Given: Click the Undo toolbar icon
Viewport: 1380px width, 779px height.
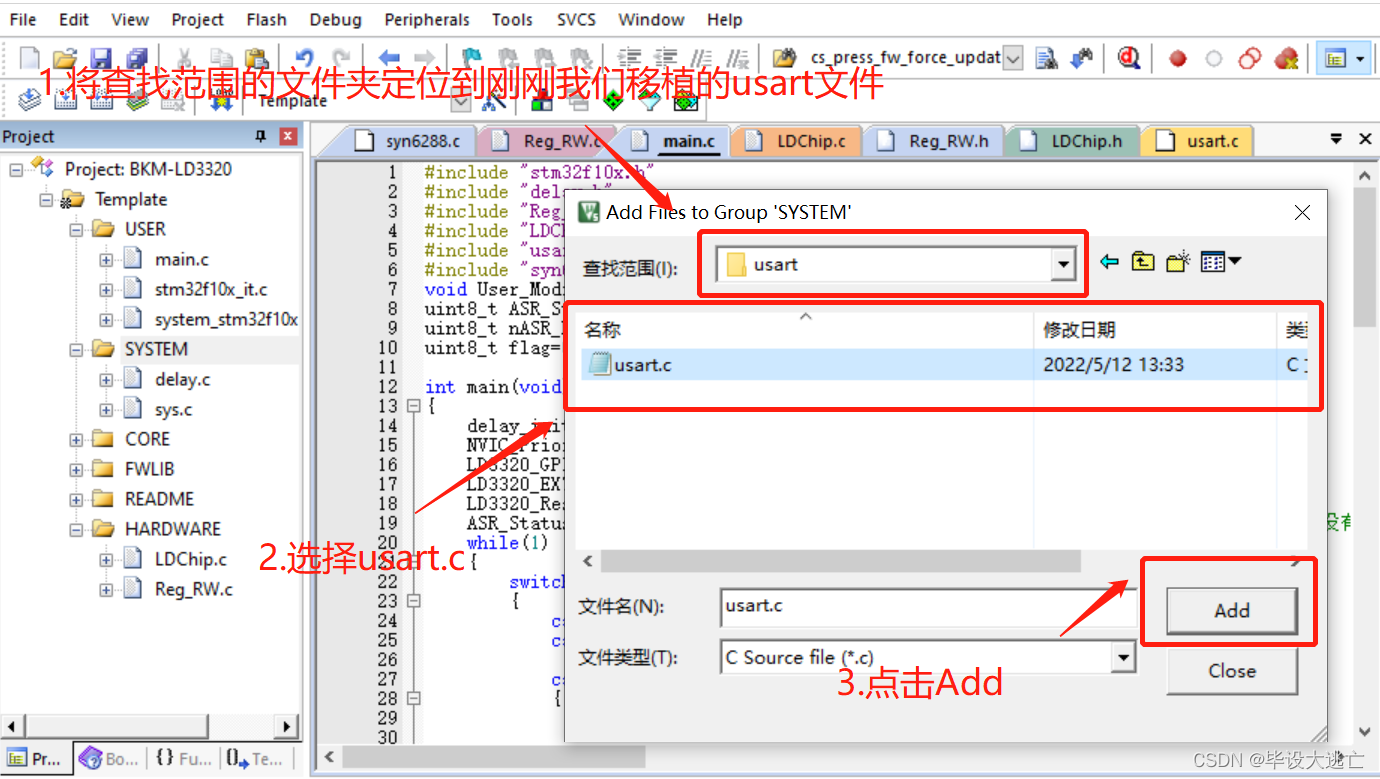Looking at the screenshot, I should (x=304, y=58).
